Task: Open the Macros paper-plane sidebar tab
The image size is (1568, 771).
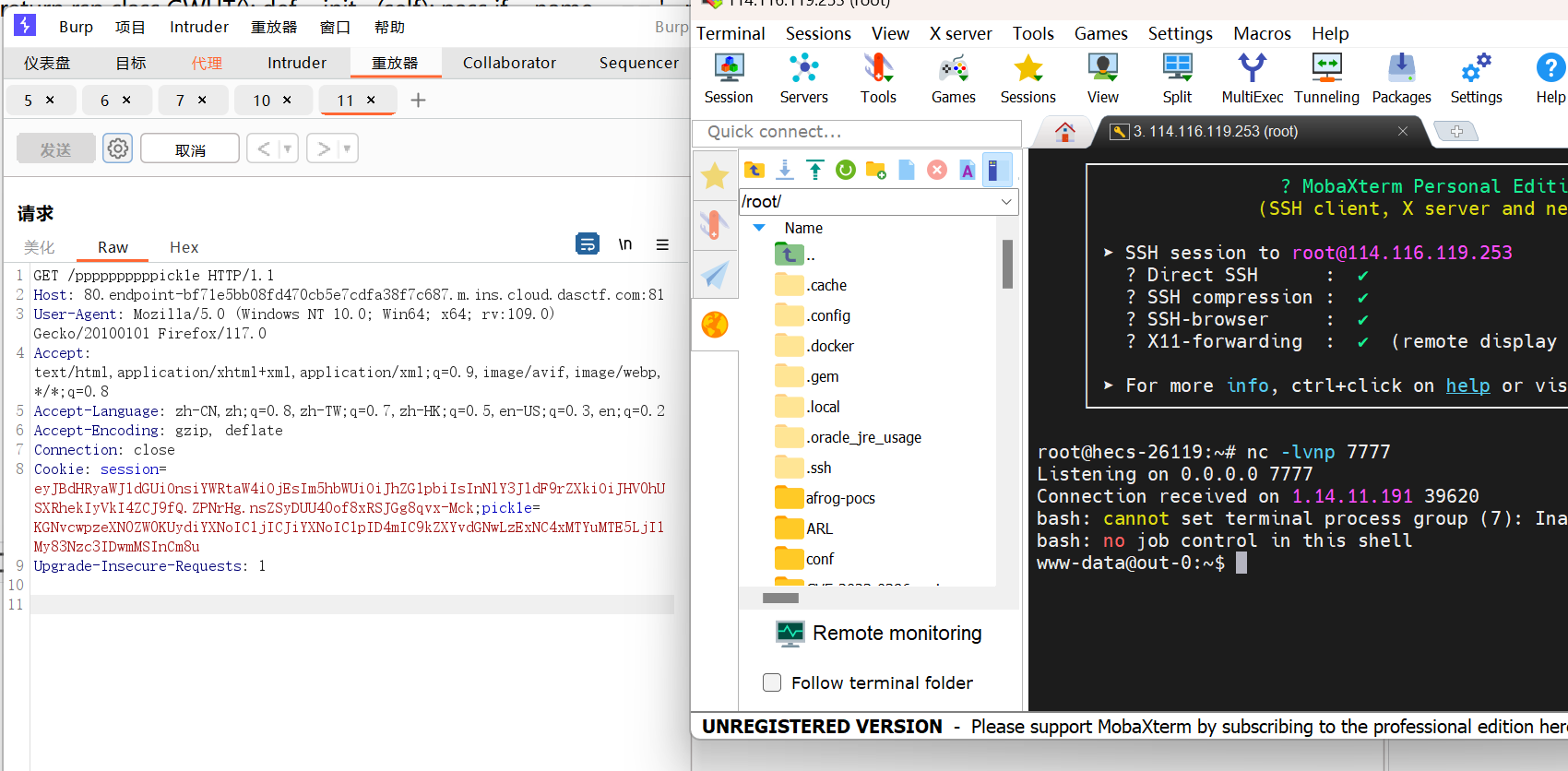Action: (715, 274)
